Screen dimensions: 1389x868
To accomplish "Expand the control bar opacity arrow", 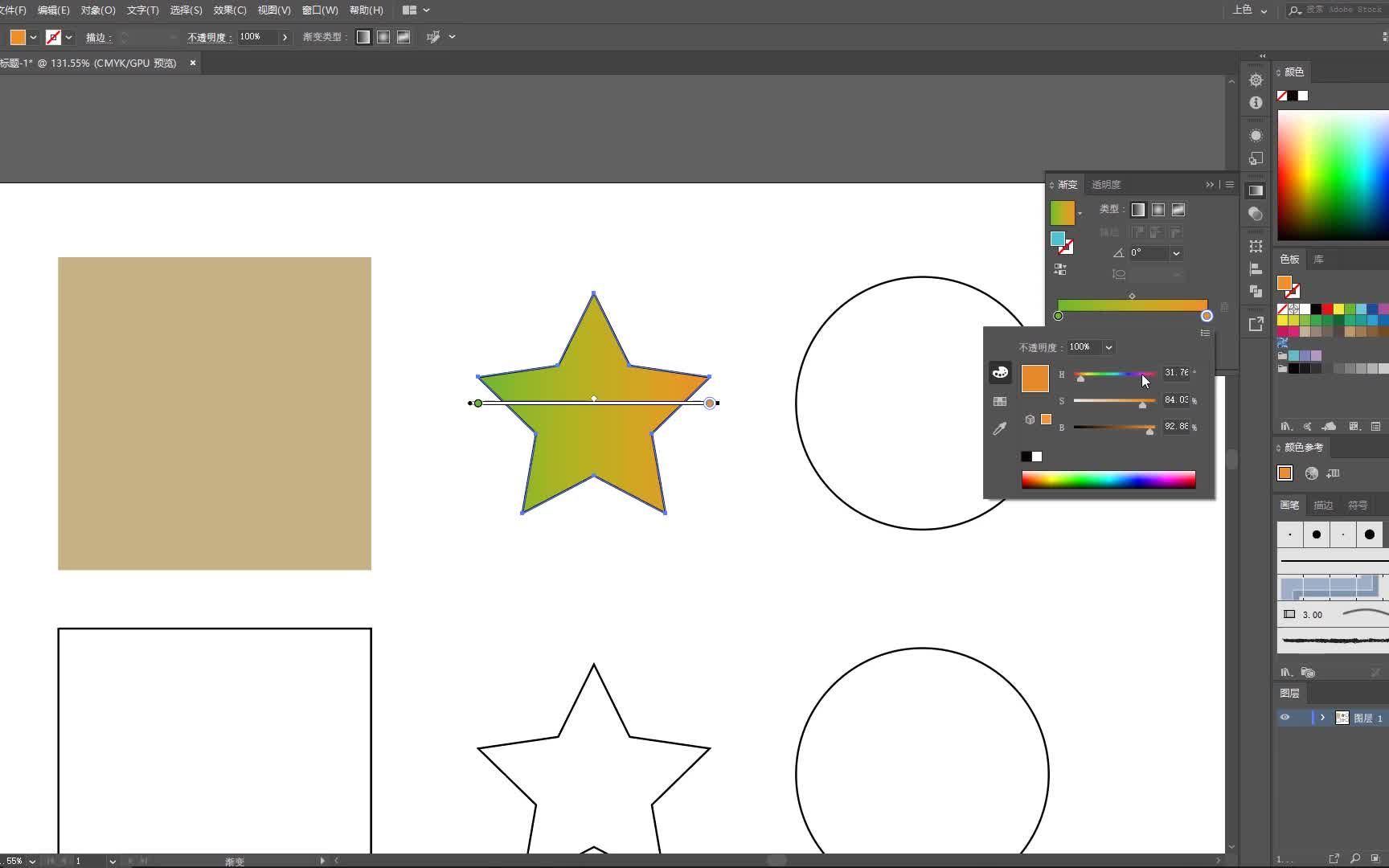I will [x=285, y=37].
